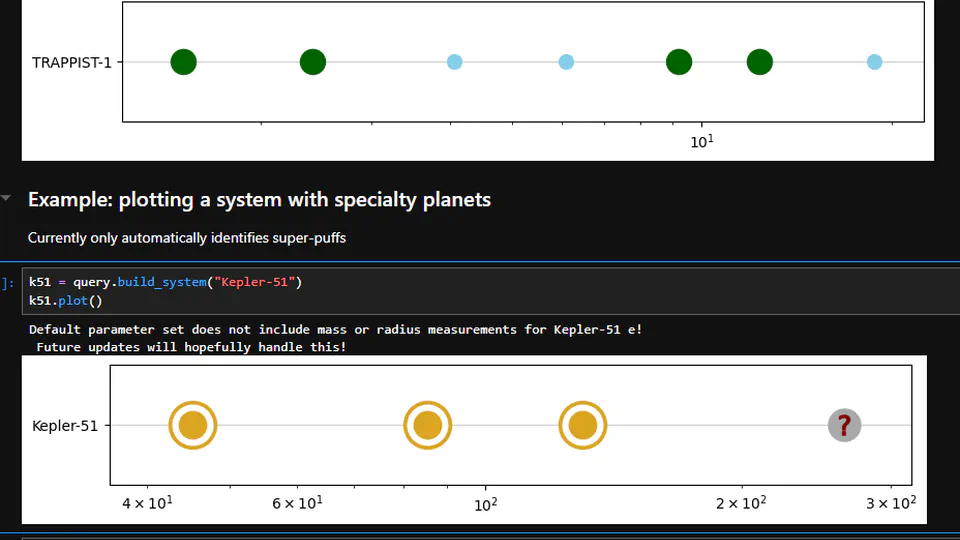Click the 'Default parameter set' warning output line

coord(336,329)
